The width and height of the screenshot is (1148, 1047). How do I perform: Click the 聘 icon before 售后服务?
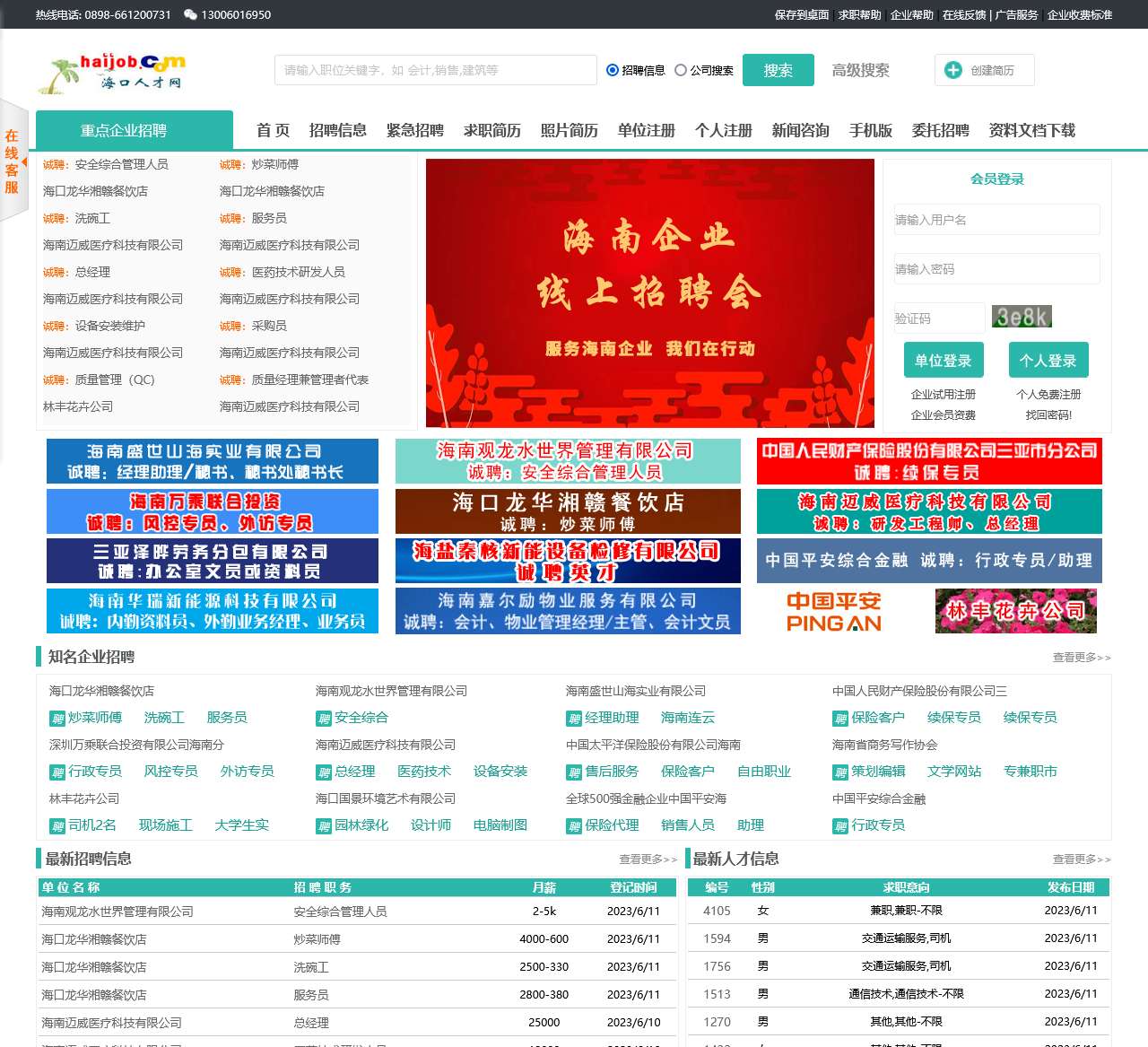tap(574, 772)
